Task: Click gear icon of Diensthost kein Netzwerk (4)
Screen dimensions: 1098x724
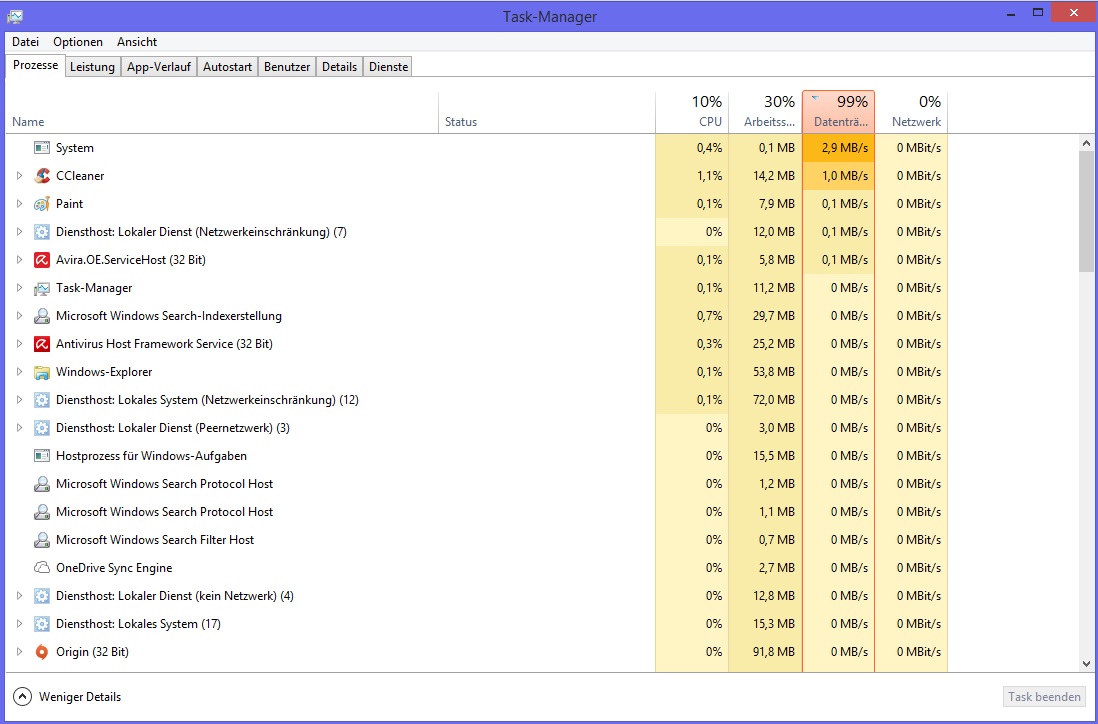Action: pyautogui.click(x=42, y=596)
